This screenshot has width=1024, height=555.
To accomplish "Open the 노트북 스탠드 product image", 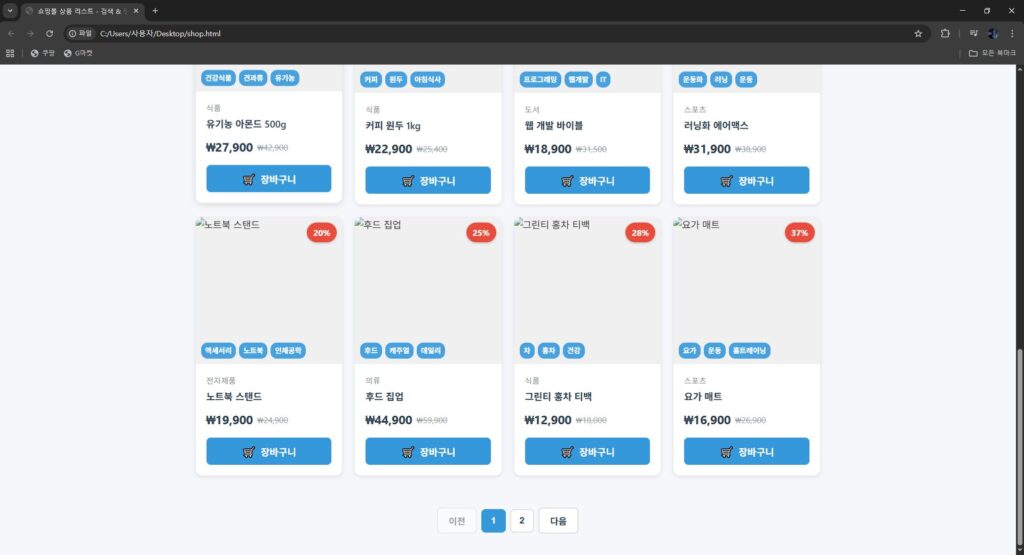I will point(268,291).
